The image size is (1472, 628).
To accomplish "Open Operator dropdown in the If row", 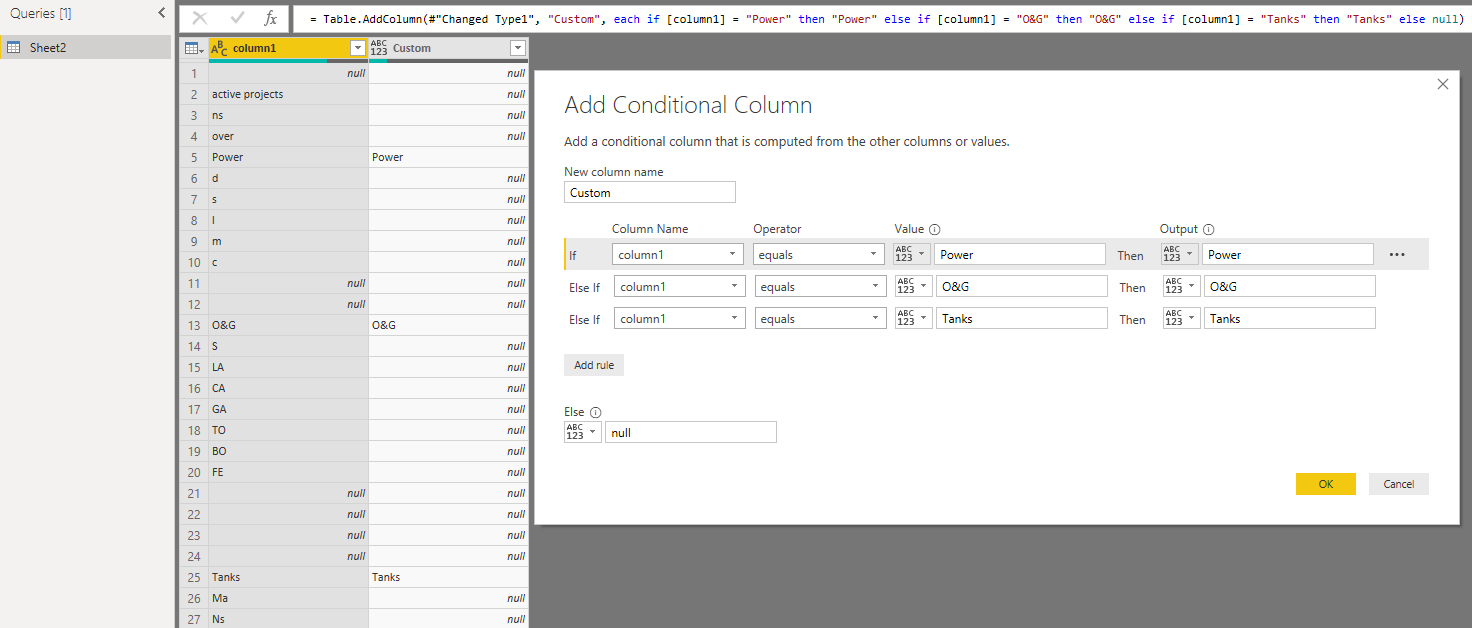I will coord(819,254).
